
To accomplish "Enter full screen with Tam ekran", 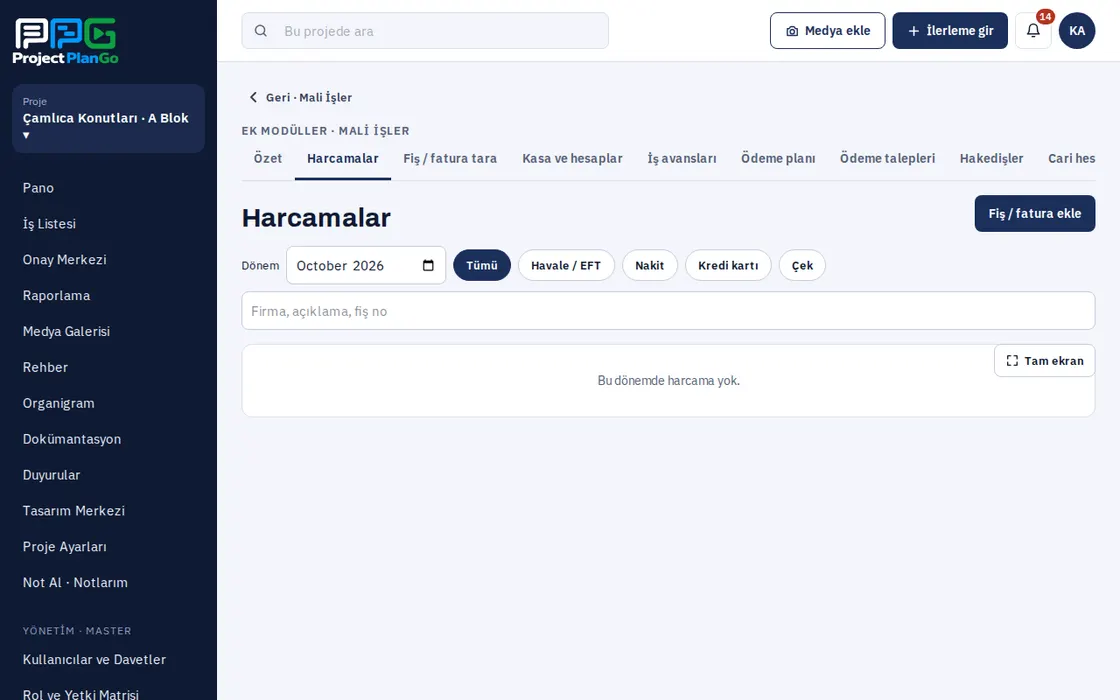I will pyautogui.click(x=1044, y=361).
